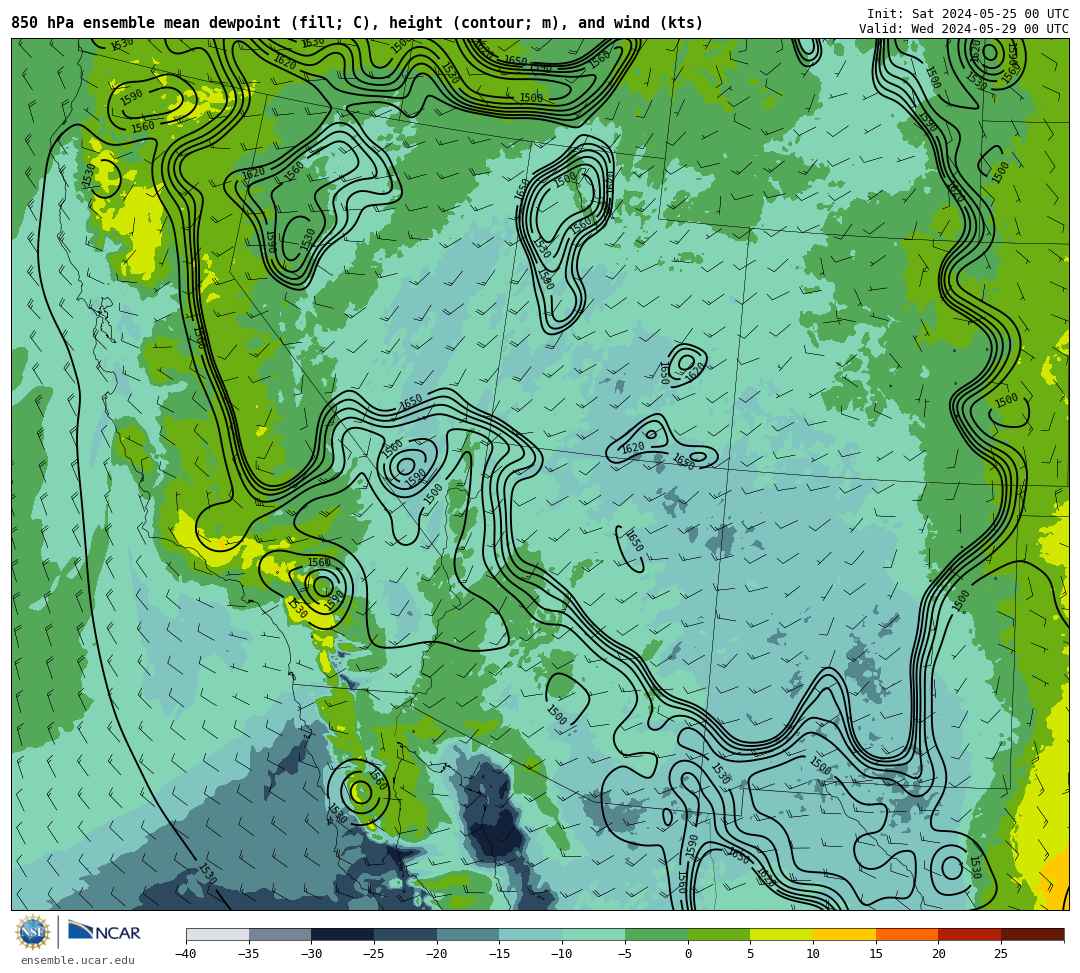Pick the 5 to 10 yellow-green swatch
Image resolution: width=1080 pixels, height=973 pixels.
click(x=782, y=934)
